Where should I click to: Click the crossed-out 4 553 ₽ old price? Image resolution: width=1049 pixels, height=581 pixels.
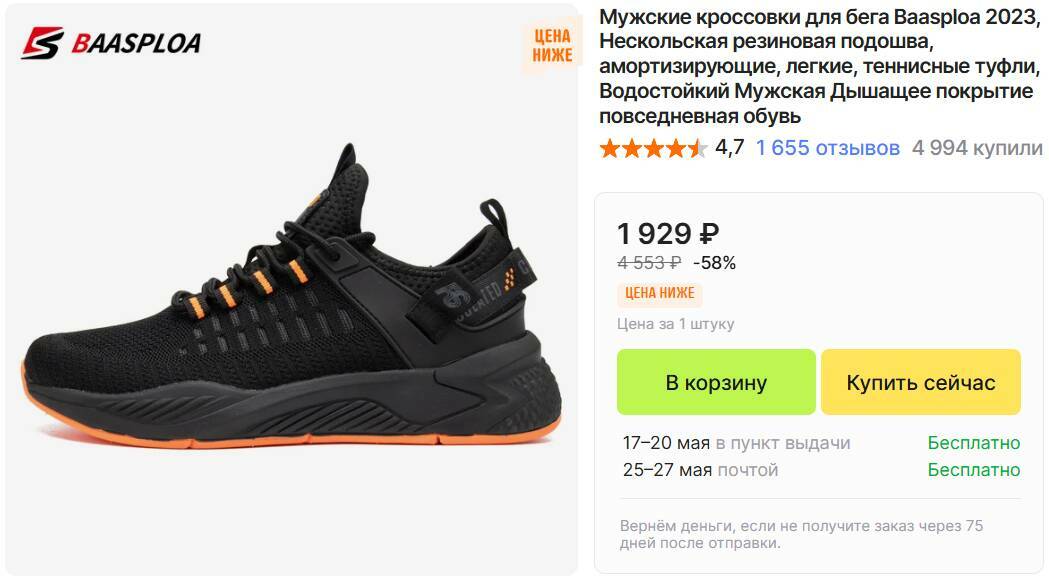click(649, 263)
